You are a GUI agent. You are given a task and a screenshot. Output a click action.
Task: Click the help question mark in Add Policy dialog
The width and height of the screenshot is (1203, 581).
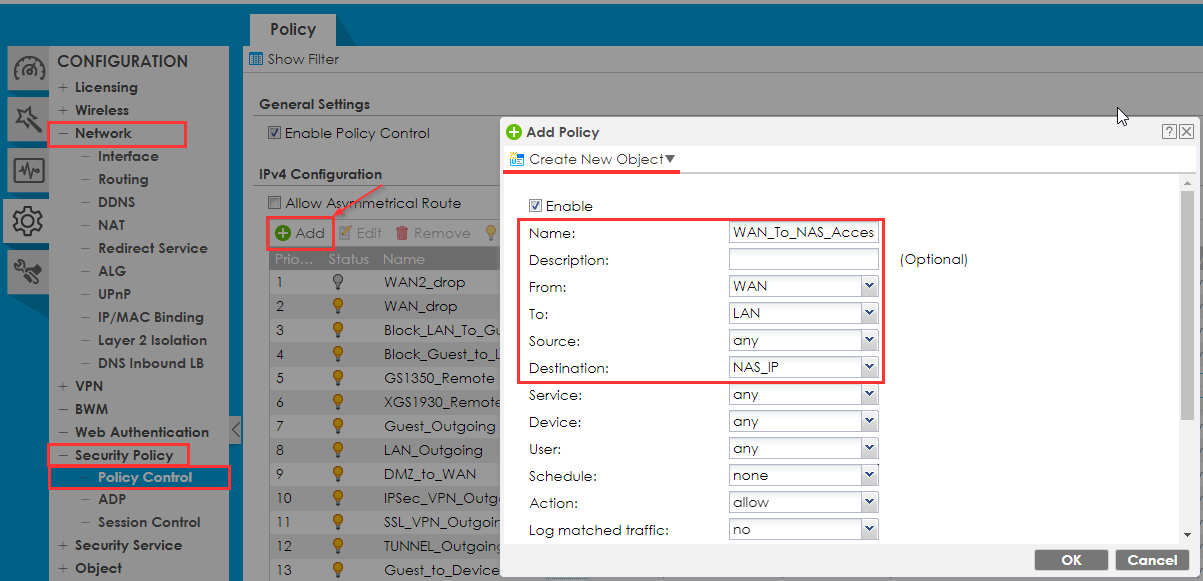[x=1168, y=131]
